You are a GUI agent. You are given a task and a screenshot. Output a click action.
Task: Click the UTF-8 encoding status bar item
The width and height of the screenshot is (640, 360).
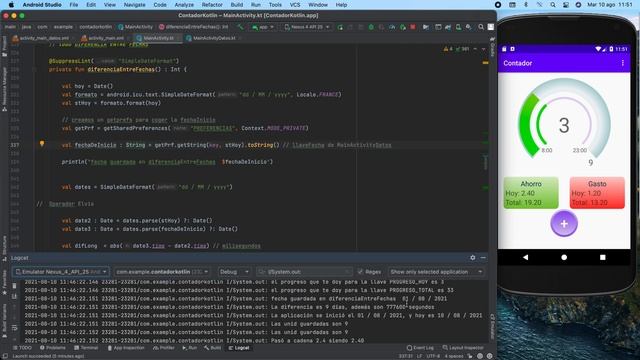tap(433, 356)
